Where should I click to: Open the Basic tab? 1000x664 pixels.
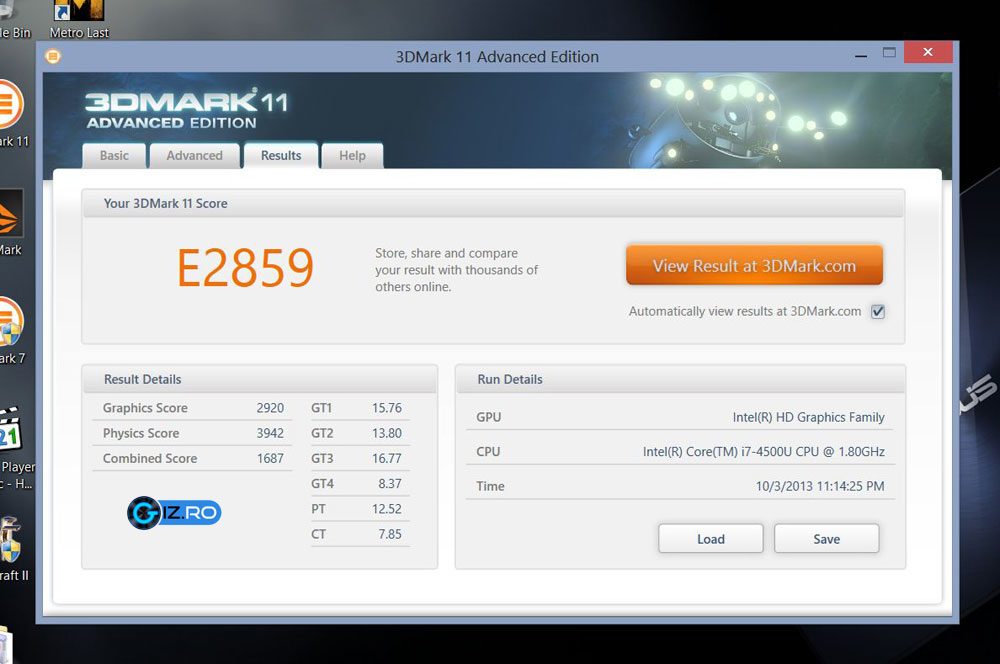coord(114,156)
